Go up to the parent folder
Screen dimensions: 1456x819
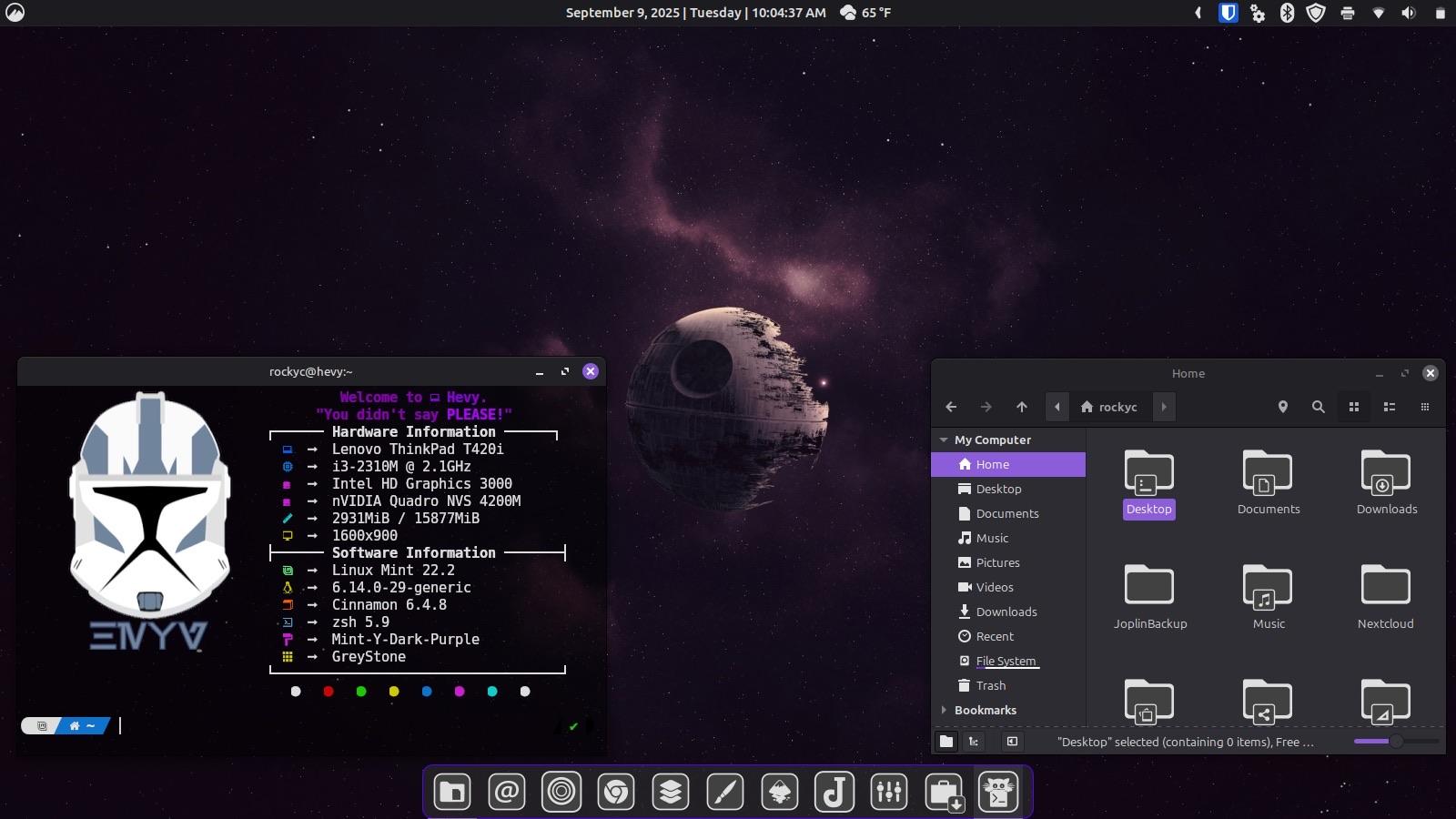[x=1022, y=407]
